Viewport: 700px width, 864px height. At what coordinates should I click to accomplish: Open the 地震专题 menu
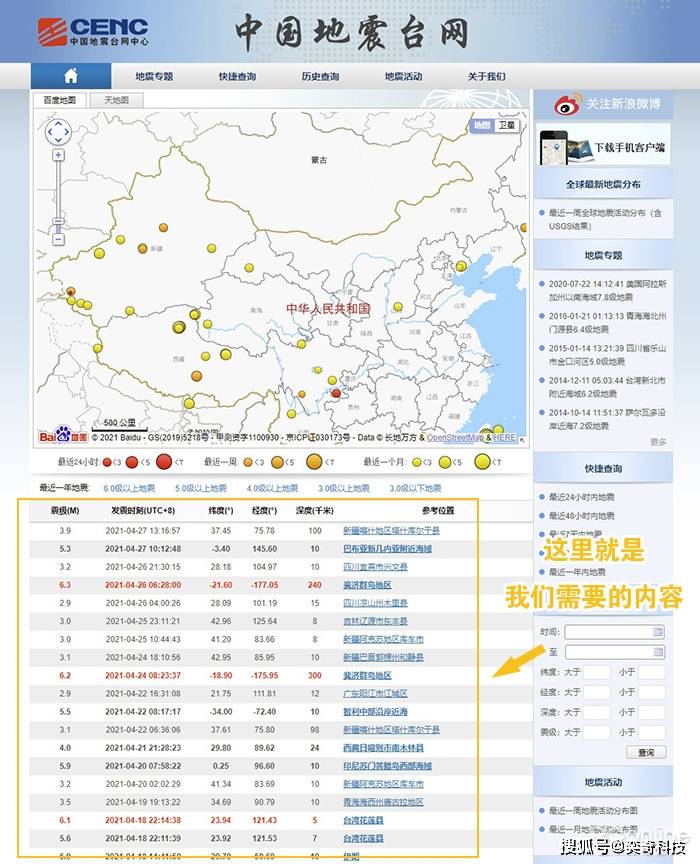coord(154,76)
